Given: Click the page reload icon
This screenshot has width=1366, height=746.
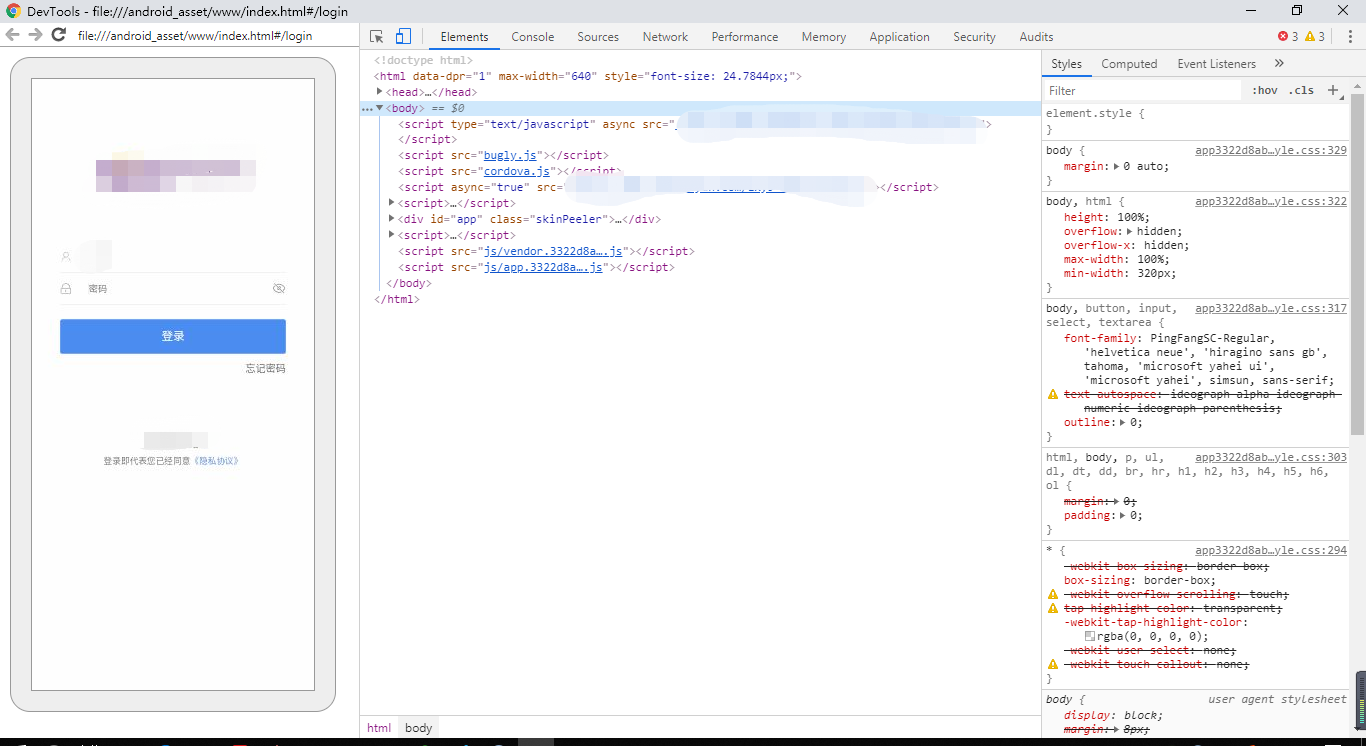Looking at the screenshot, I should coord(59,35).
